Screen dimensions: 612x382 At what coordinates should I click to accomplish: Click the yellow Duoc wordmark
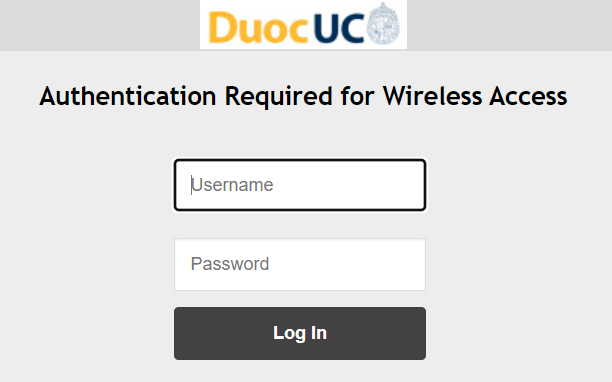tap(258, 27)
